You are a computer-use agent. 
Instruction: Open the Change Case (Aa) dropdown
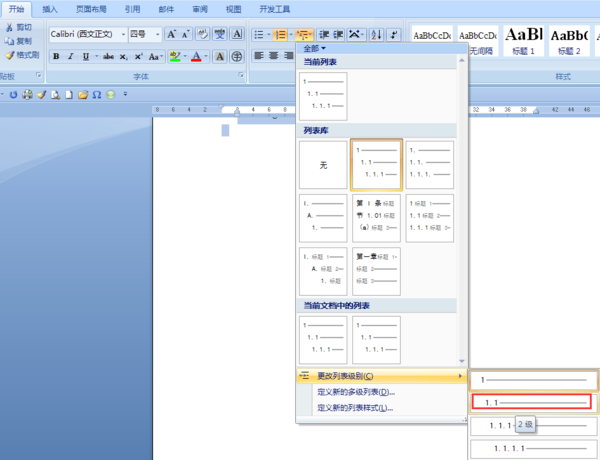tap(155, 57)
